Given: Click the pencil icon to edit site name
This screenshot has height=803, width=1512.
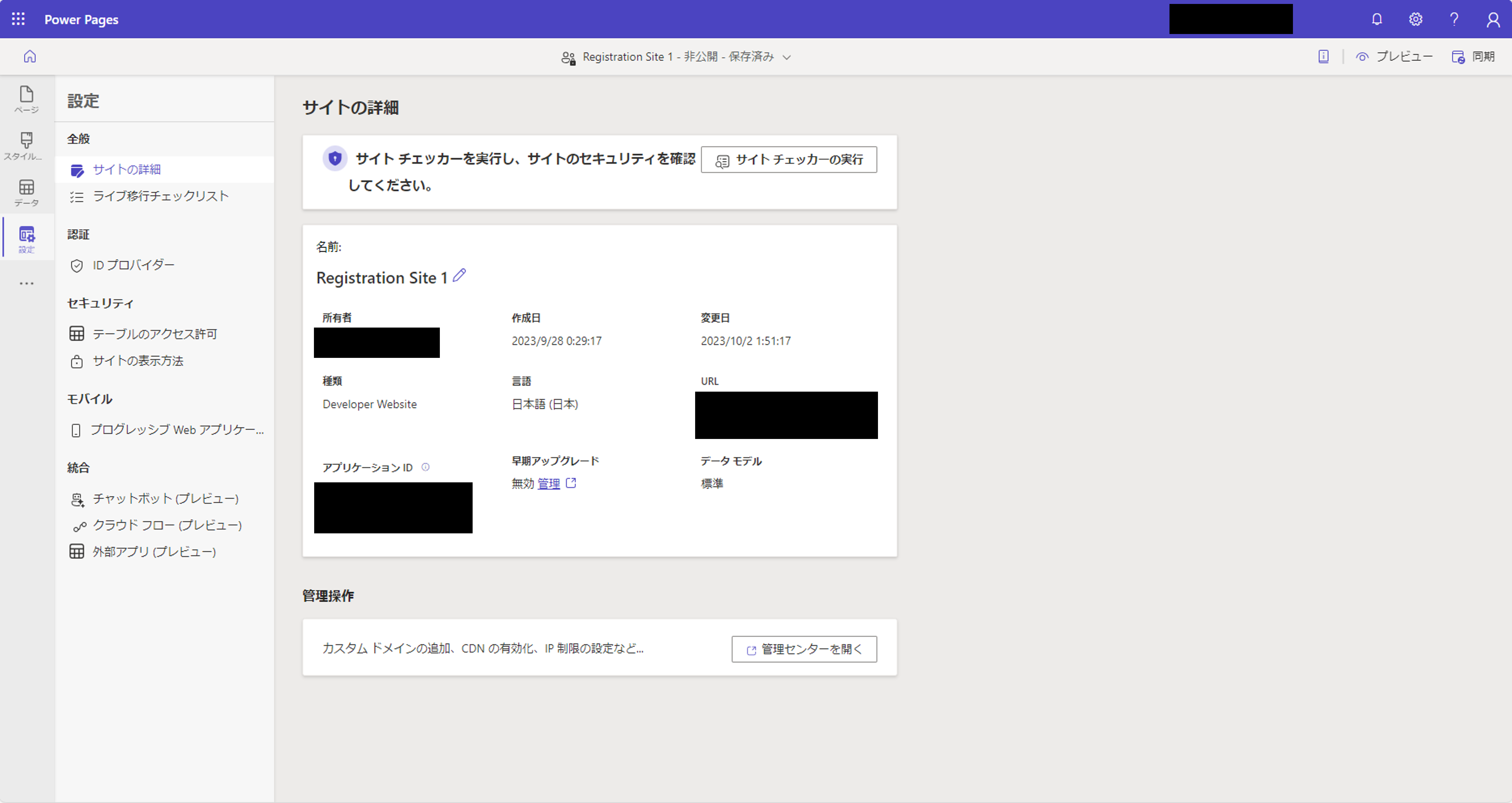Looking at the screenshot, I should [x=460, y=275].
